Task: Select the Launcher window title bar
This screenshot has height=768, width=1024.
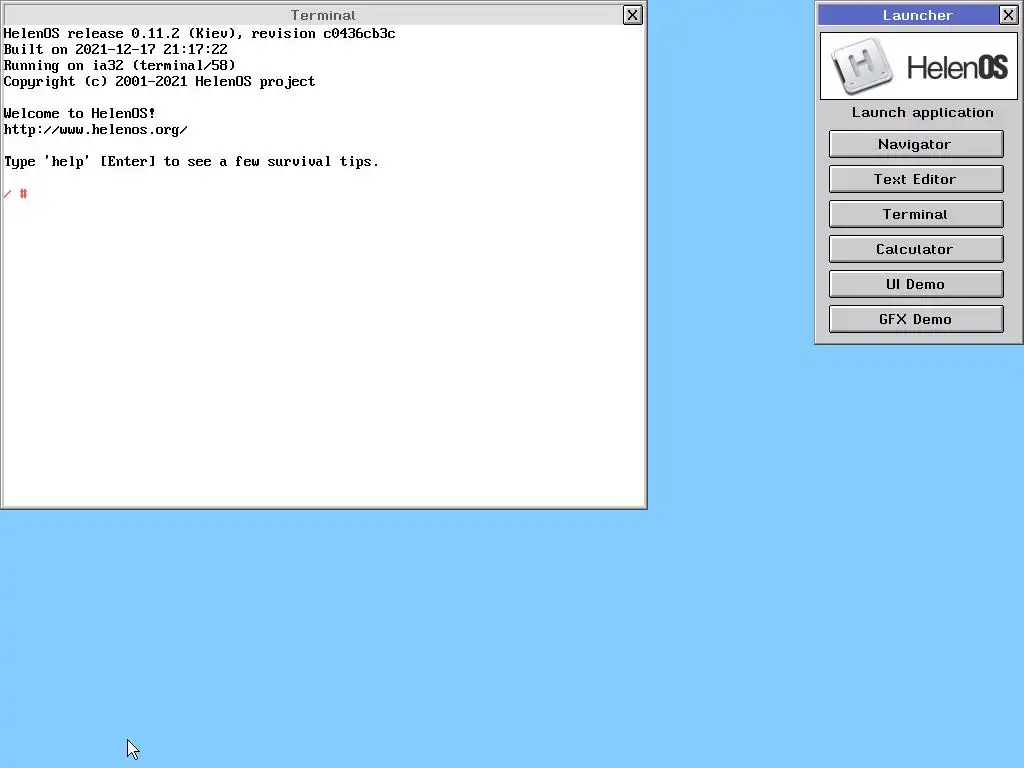Action: click(x=908, y=15)
